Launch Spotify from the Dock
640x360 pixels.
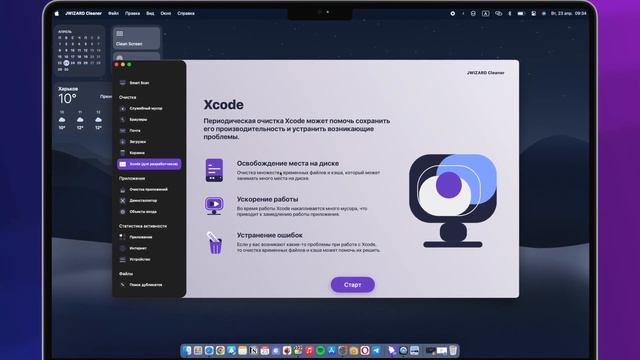click(x=320, y=350)
